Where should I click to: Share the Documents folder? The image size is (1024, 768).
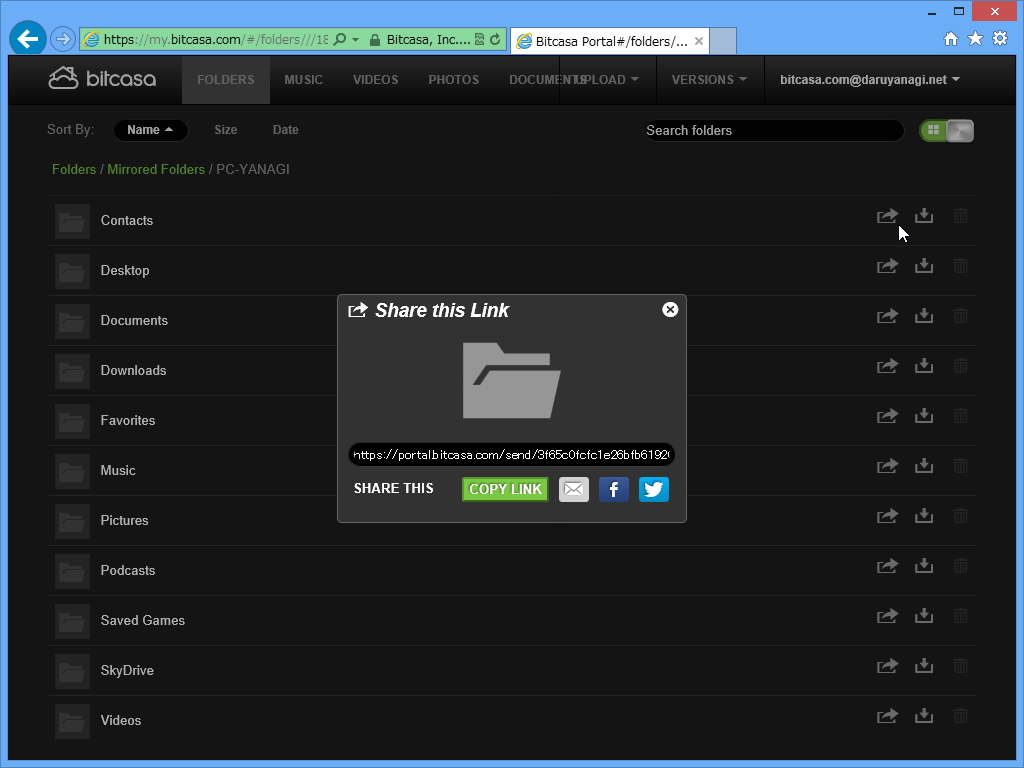pos(887,316)
